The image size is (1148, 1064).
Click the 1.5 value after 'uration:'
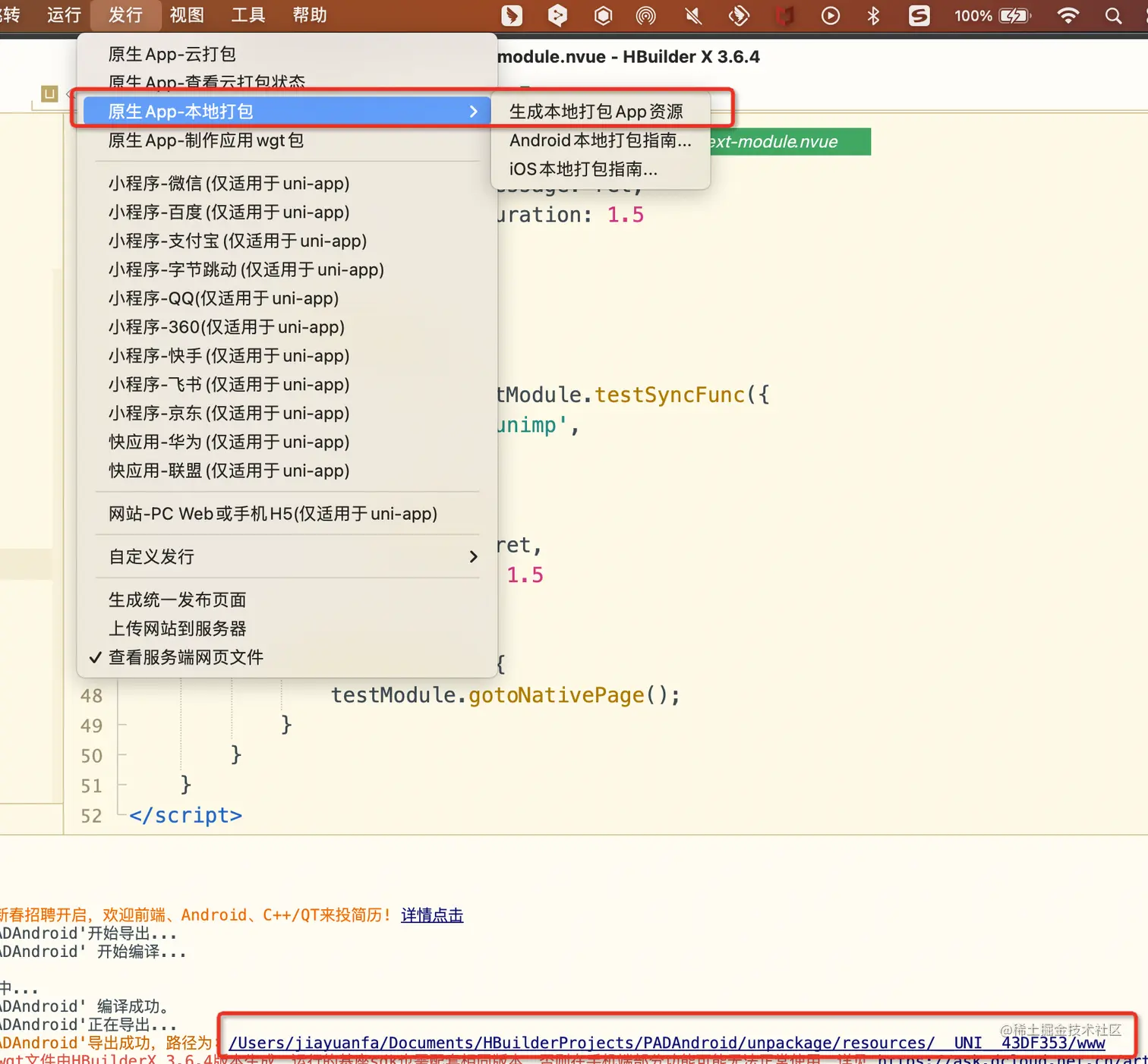click(x=626, y=216)
